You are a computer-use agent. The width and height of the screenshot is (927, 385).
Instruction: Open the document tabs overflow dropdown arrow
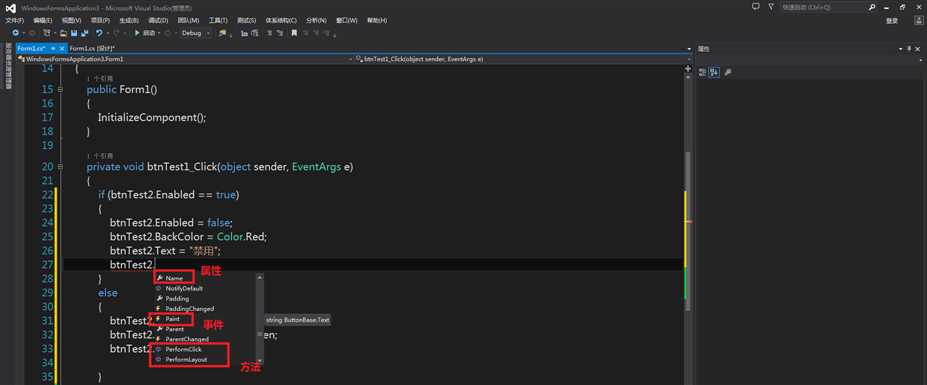[689, 48]
